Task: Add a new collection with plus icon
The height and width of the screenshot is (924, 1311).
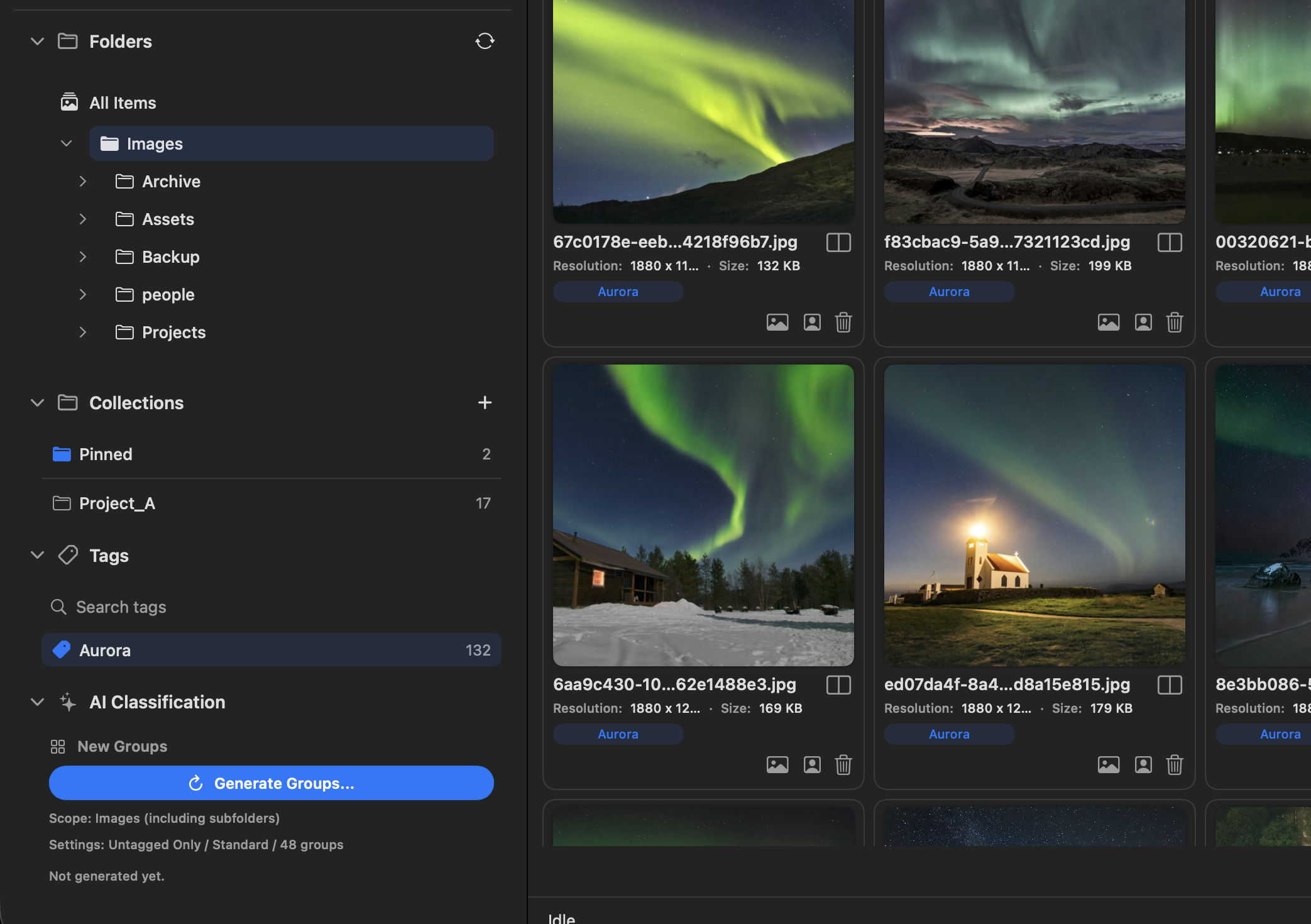Action: coord(485,402)
